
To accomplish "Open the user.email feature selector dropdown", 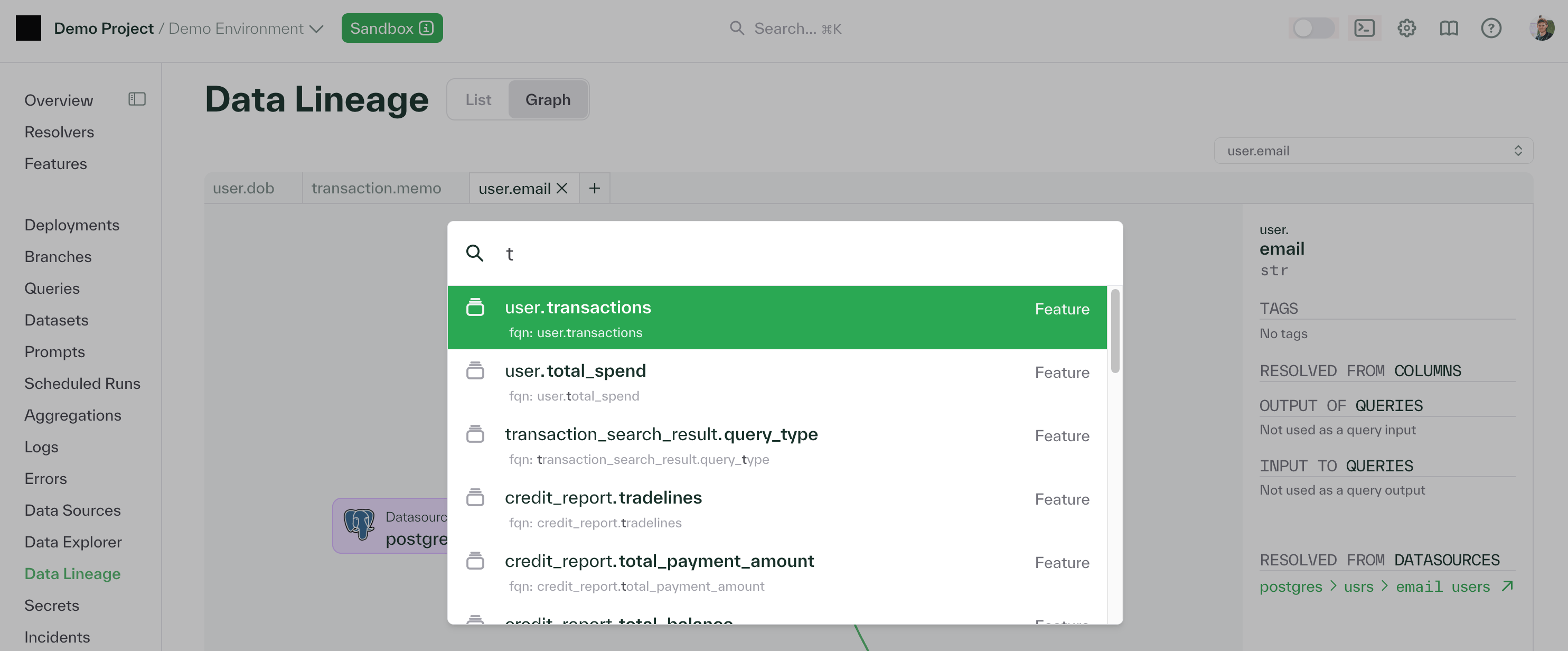I will [x=1373, y=151].
